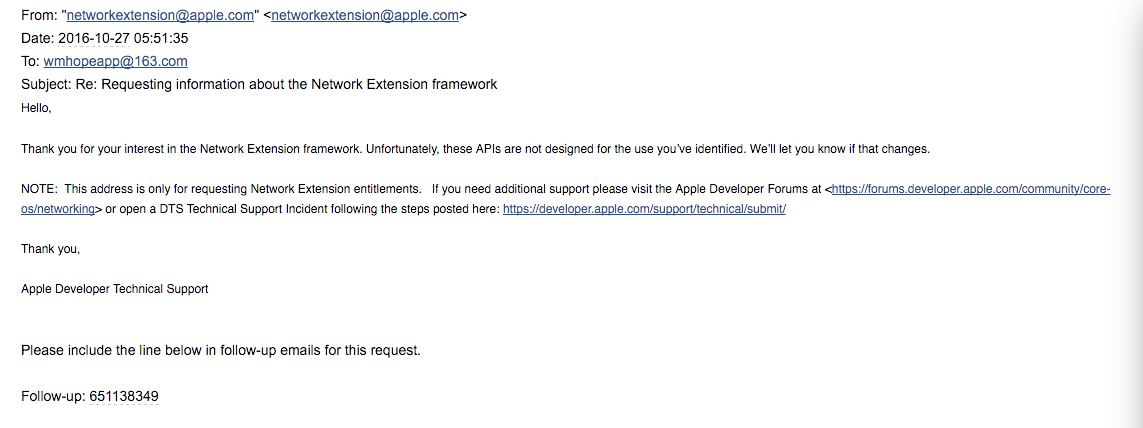Click the 'Follow-up:' label text
Viewport: 1143px width, 428px height.
click(x=53, y=397)
